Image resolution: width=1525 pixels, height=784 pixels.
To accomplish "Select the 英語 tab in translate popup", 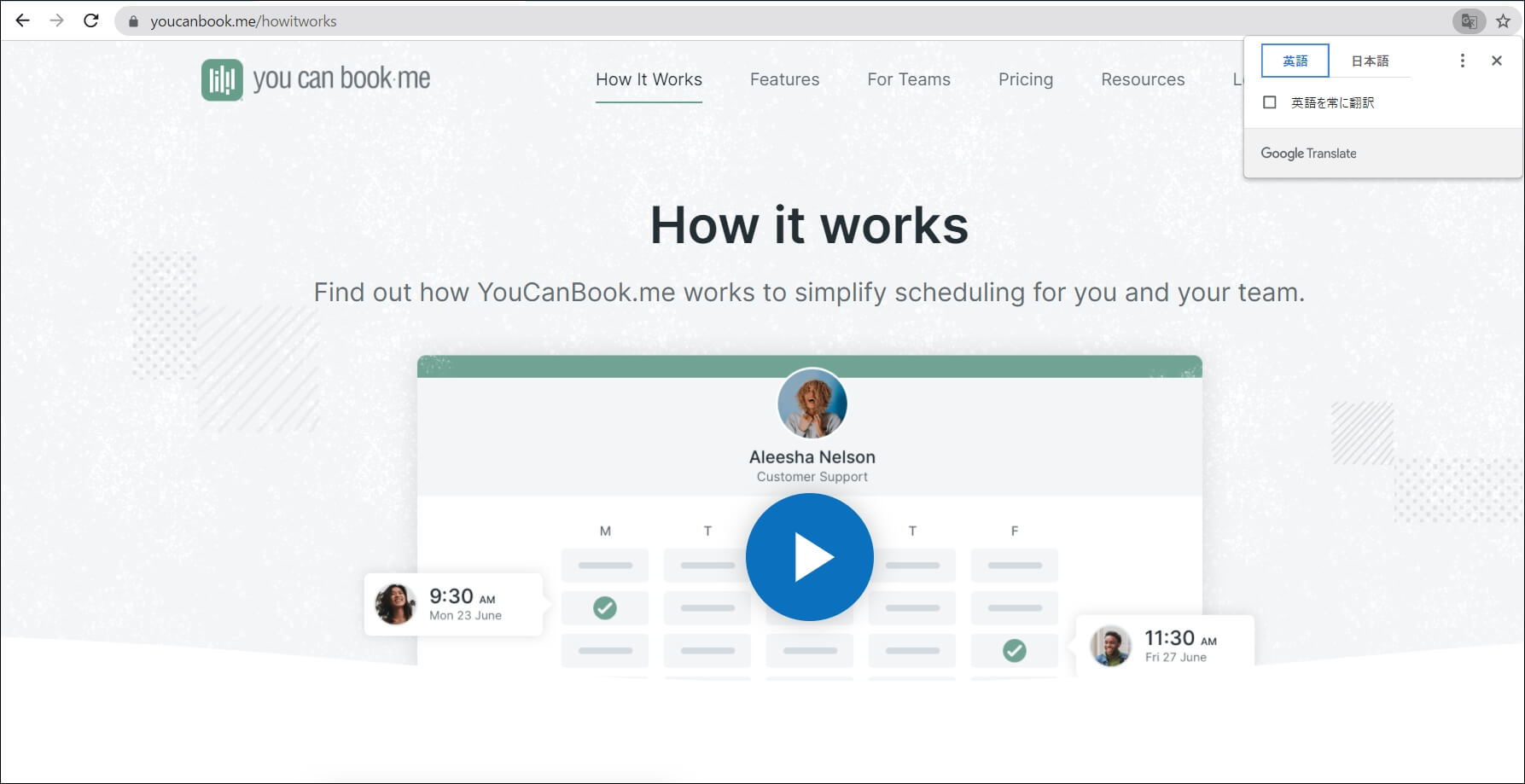I will 1295,61.
